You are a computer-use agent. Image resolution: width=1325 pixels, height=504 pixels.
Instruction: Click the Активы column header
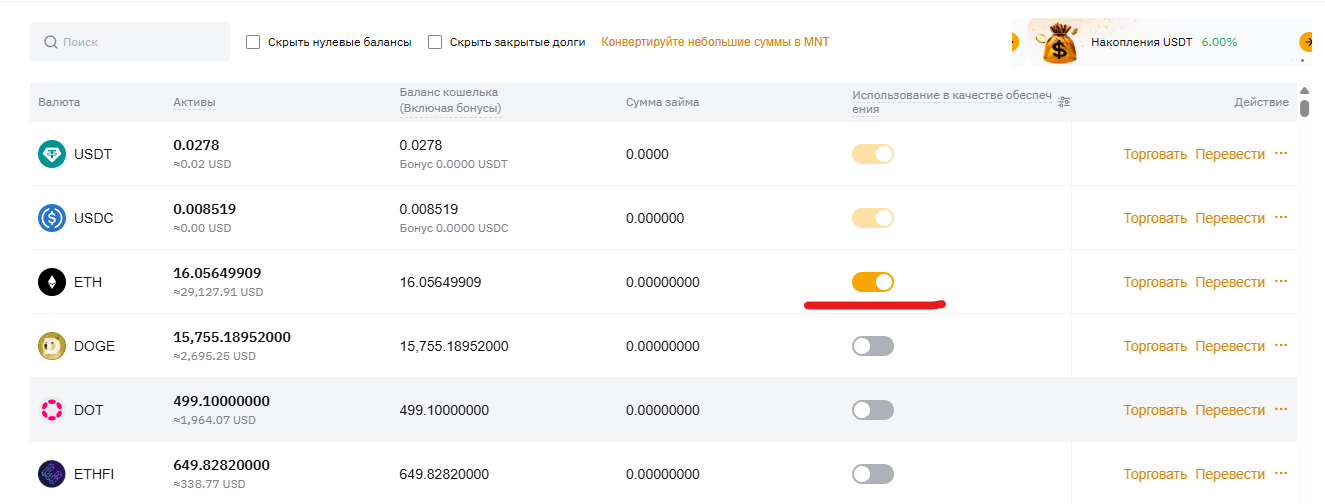(x=194, y=102)
